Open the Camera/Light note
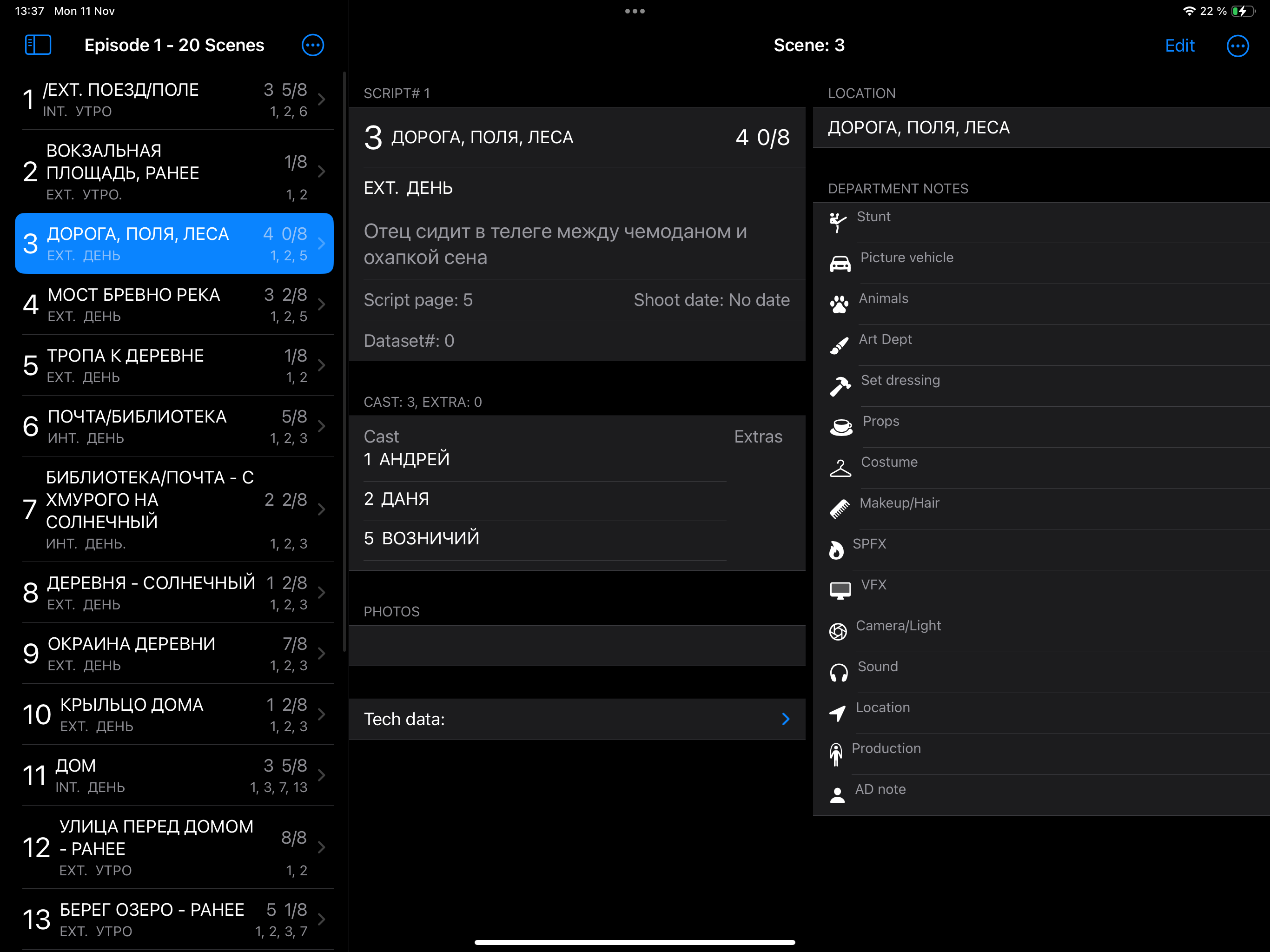1270x952 pixels. [x=1041, y=632]
